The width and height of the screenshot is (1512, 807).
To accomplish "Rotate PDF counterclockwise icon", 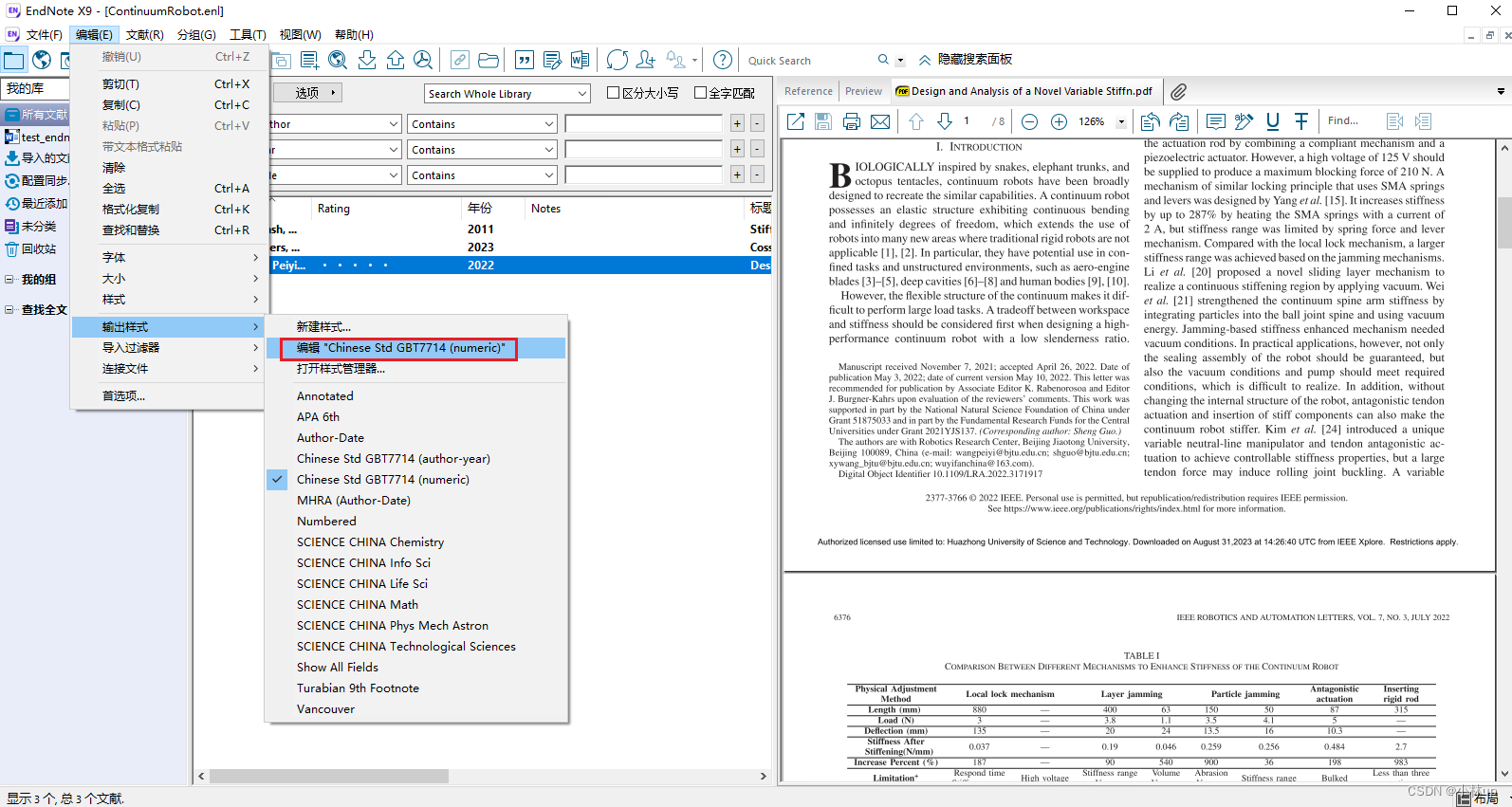I will point(1151,121).
